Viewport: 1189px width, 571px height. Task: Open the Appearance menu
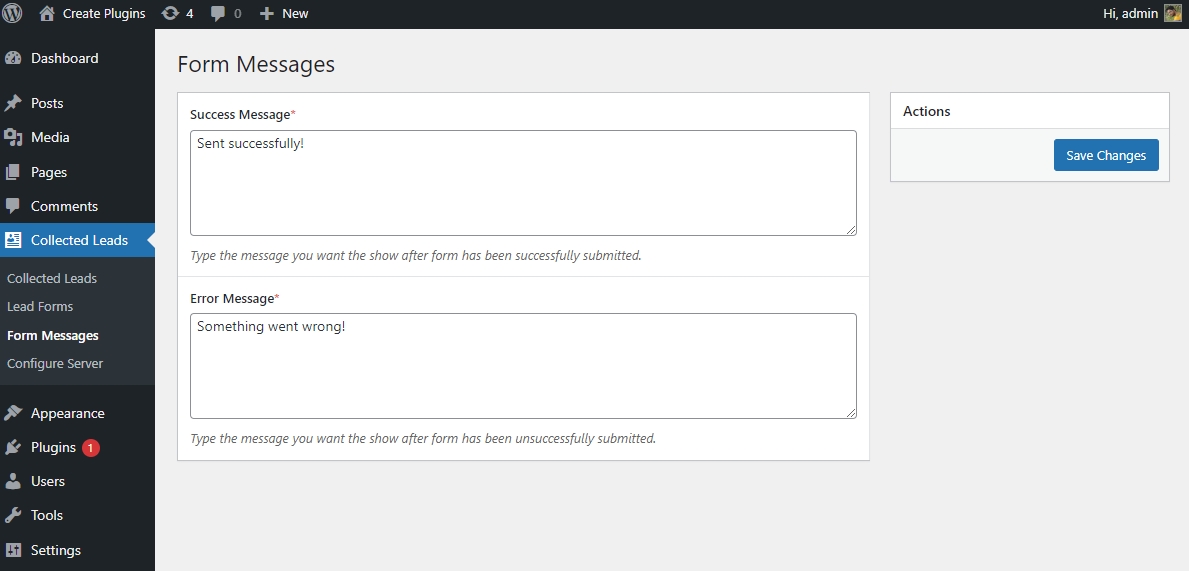point(67,413)
